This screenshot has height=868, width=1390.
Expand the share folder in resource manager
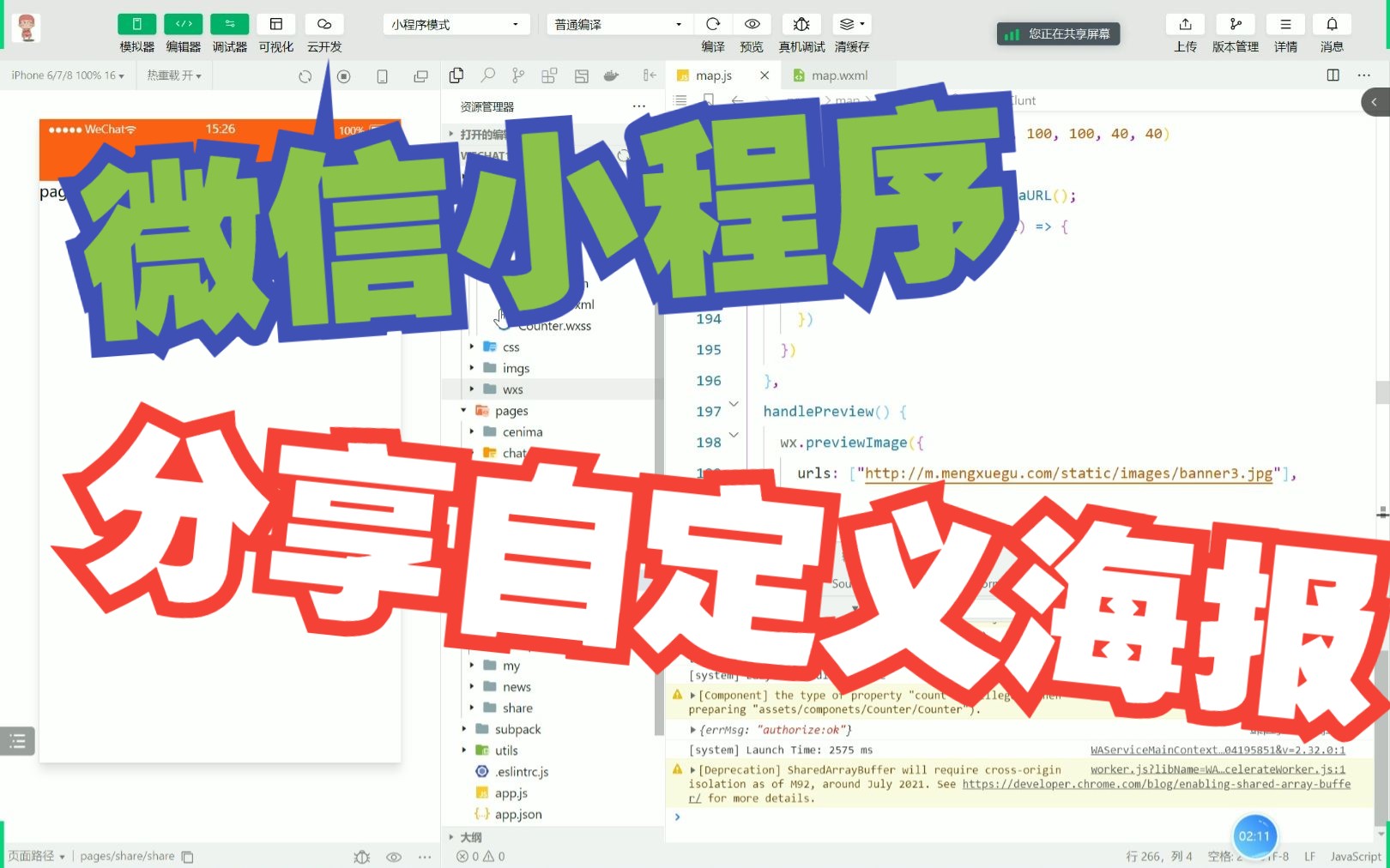(471, 708)
